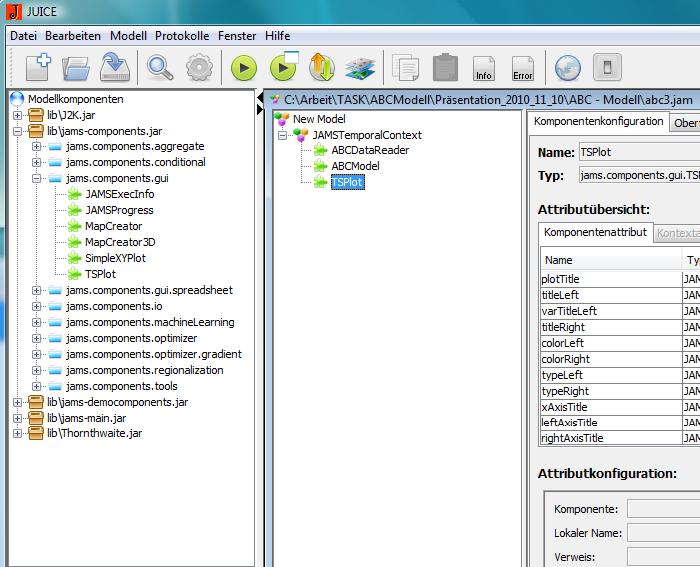
Task: Run the model with the play button
Action: [x=243, y=67]
